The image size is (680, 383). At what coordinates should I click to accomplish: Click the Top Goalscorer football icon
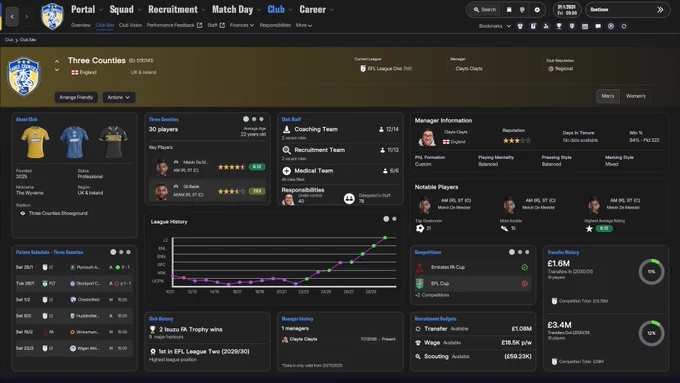click(420, 228)
